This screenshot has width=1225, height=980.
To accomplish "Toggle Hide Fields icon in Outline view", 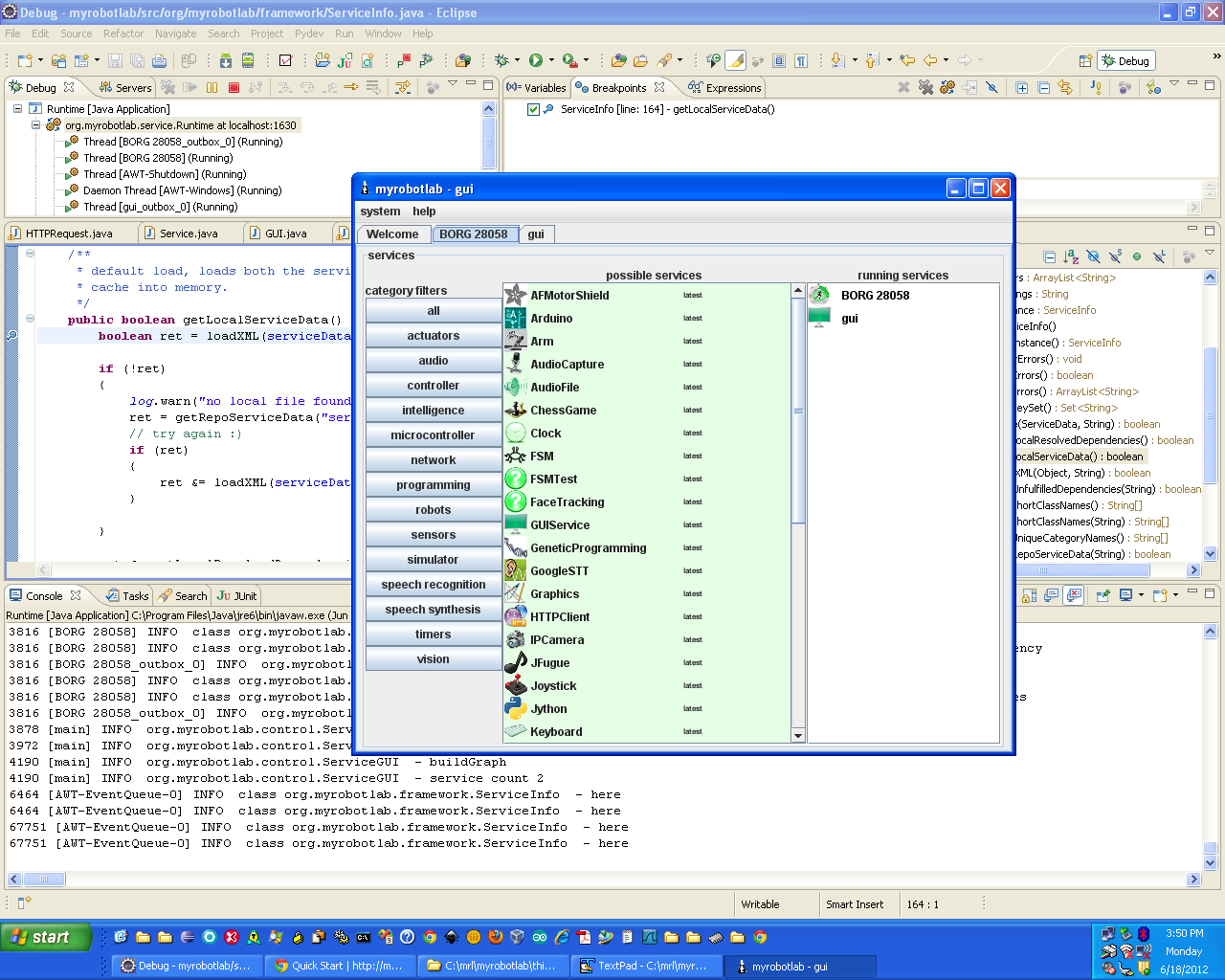I will (x=1093, y=256).
